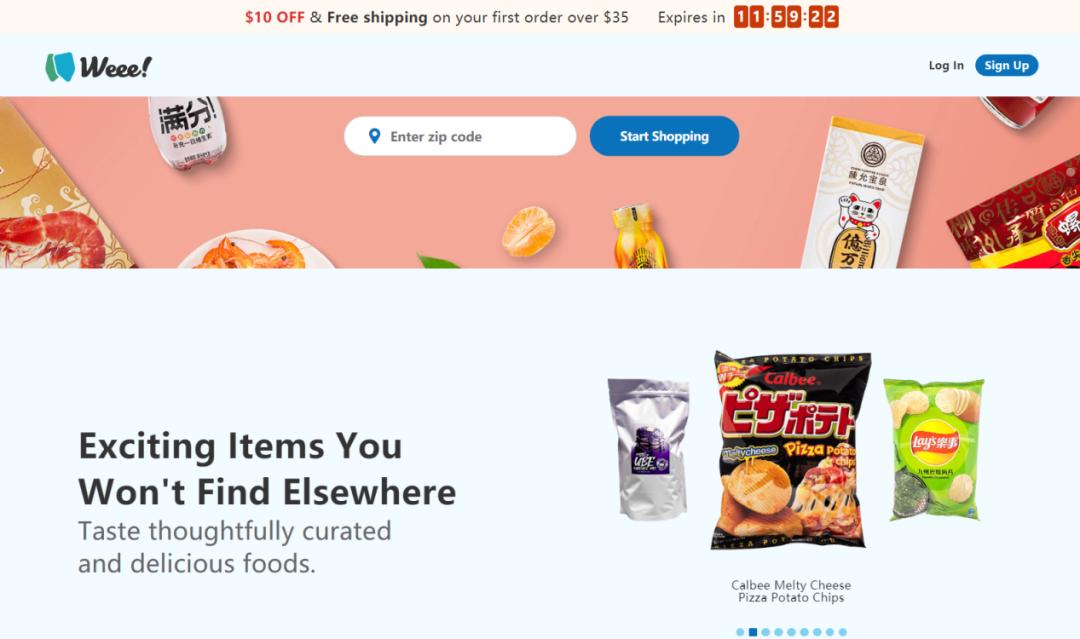1080x639 pixels.
Task: Open the Log In link
Action: point(946,65)
